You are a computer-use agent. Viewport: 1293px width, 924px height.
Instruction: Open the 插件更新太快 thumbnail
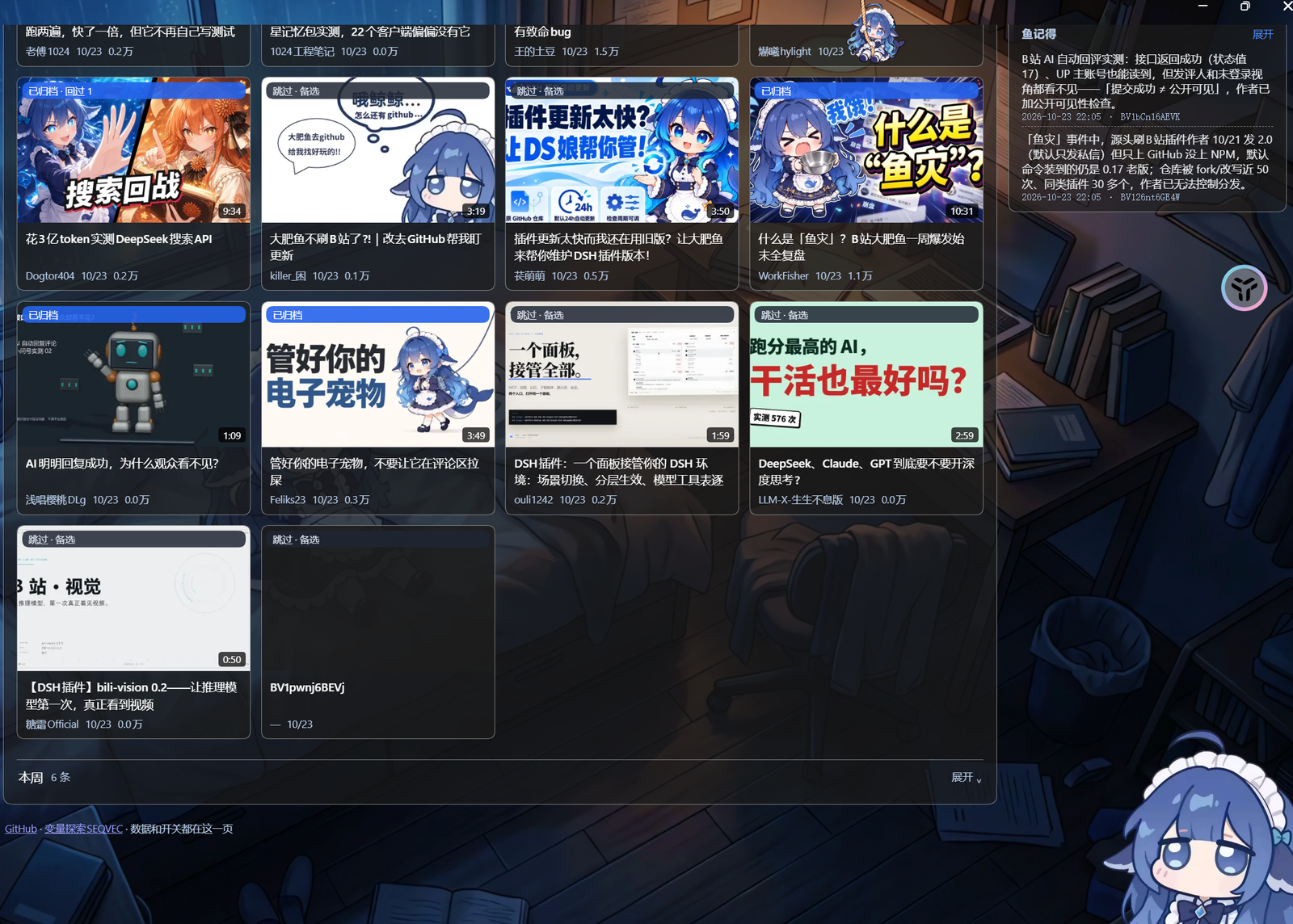[622, 150]
